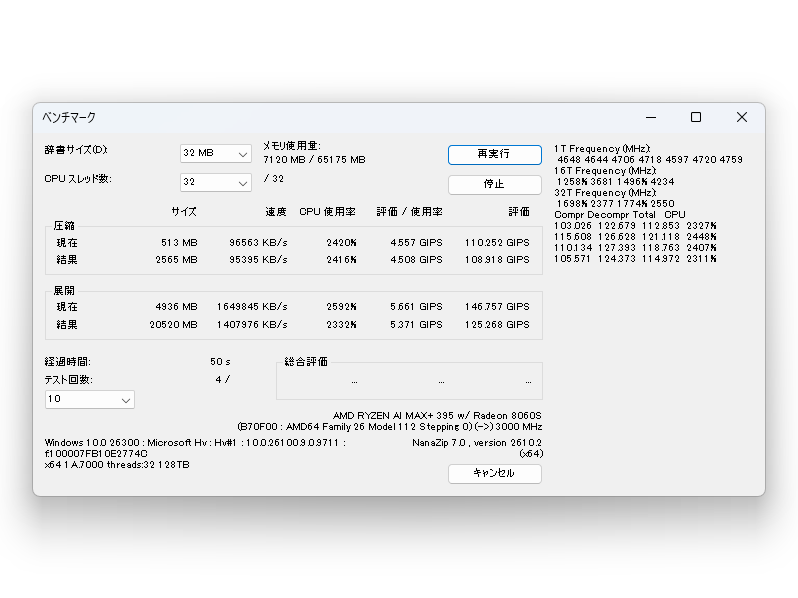Click the 103.026 122.679 112.853 log row
Screen dimensions: 798x598
click(636, 225)
